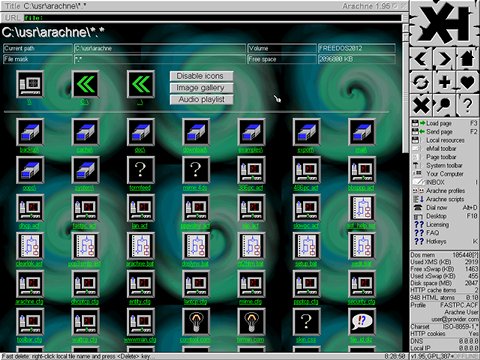Open the arachne.cfg file link
Viewport: 480px width, 360px height.
[30, 302]
